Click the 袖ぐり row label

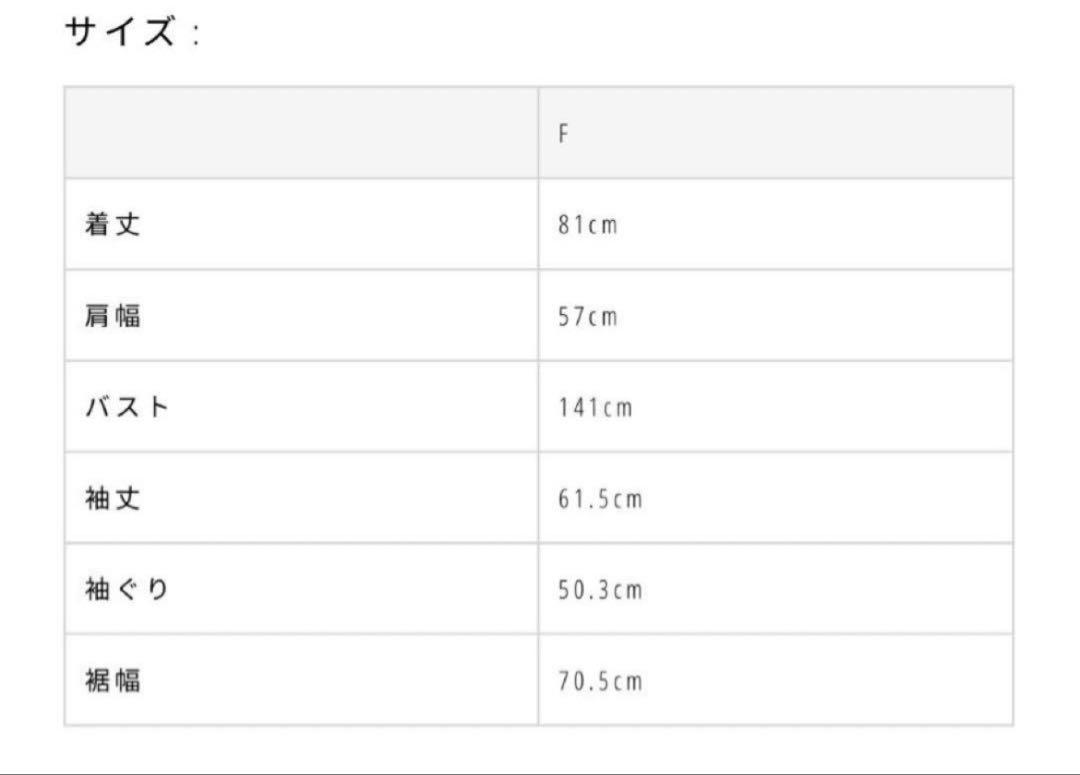(127, 589)
